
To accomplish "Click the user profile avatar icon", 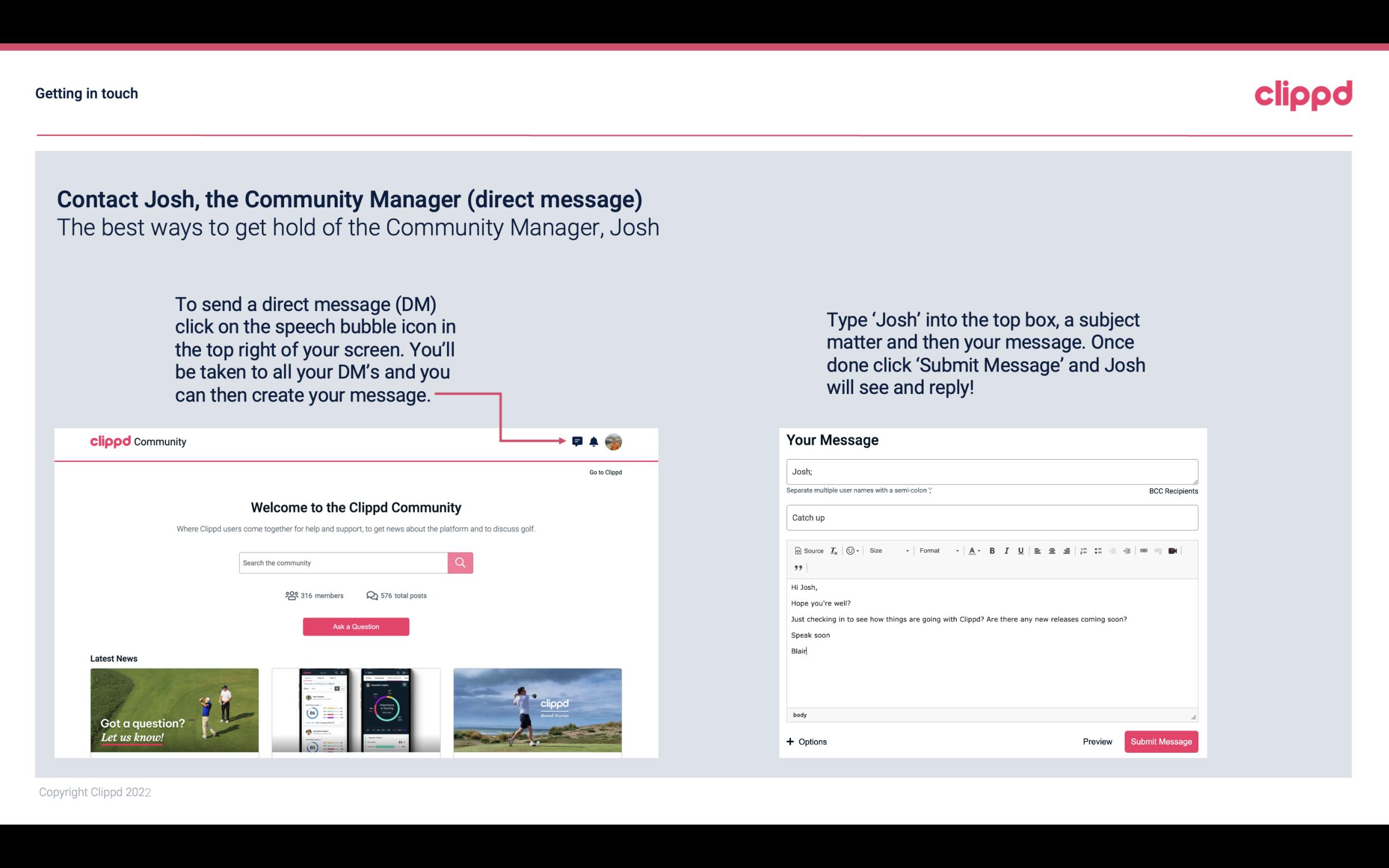I will click(x=614, y=443).
